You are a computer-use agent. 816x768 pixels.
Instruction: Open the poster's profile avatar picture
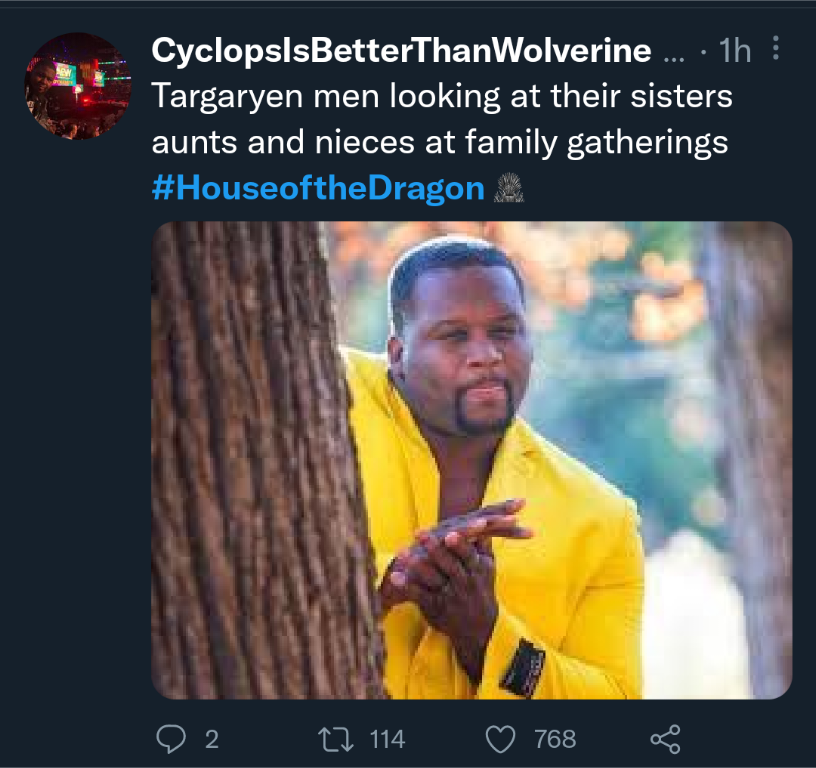click(x=77, y=86)
